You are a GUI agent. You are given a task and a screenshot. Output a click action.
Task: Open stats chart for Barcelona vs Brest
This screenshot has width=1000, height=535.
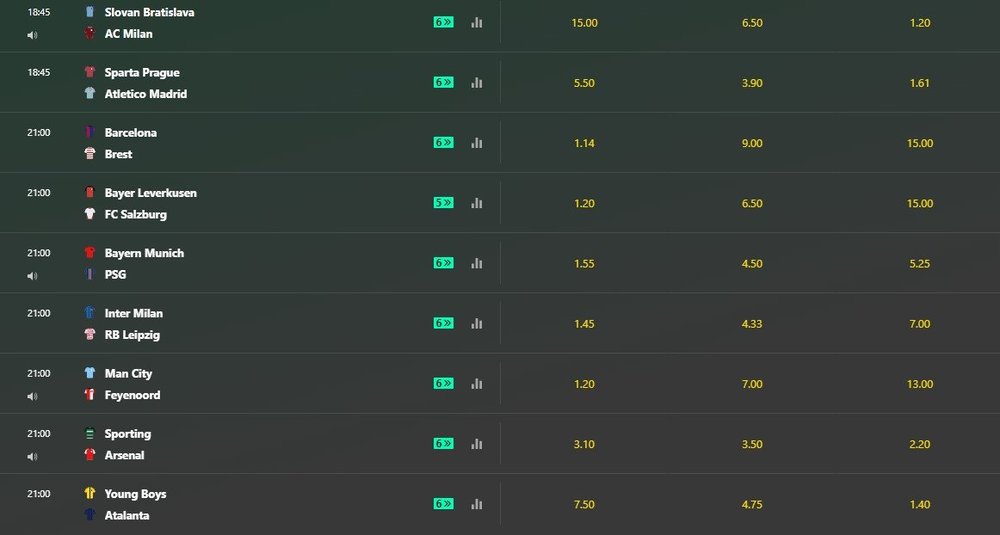click(x=476, y=143)
